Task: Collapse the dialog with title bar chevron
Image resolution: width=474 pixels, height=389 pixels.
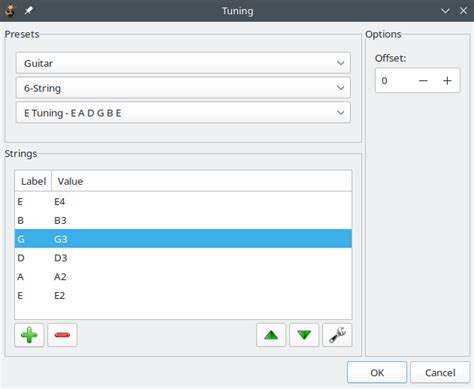Action: (445, 11)
